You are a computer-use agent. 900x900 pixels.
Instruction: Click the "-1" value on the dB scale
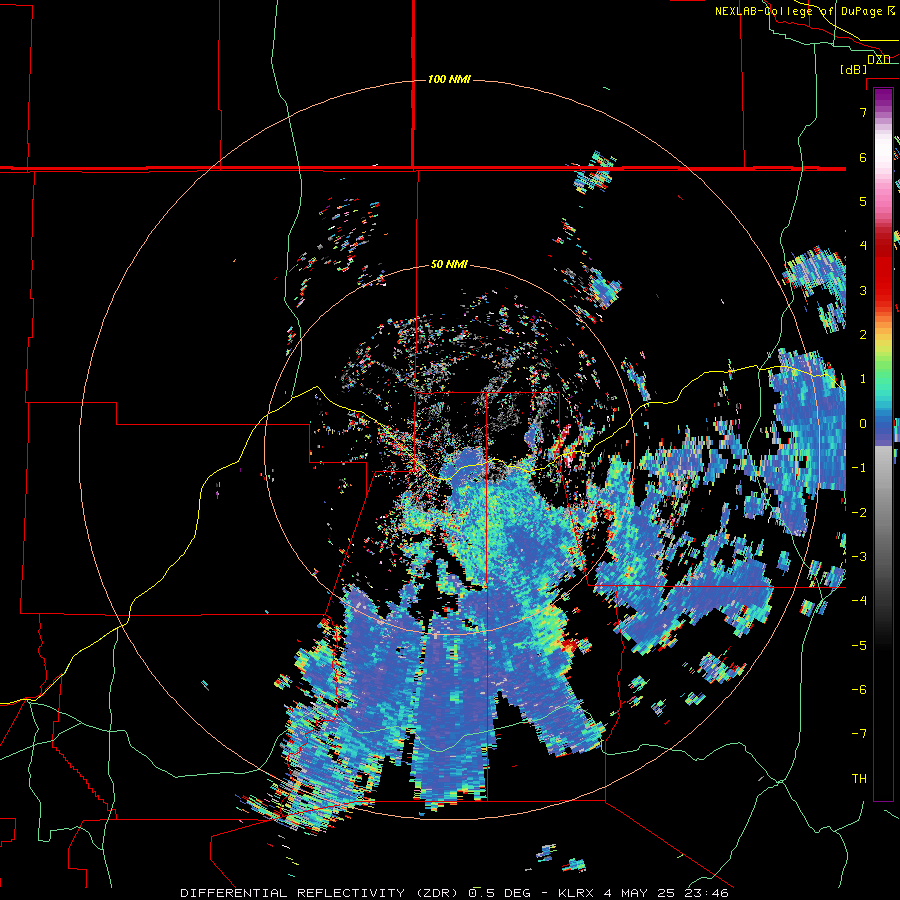(x=859, y=468)
